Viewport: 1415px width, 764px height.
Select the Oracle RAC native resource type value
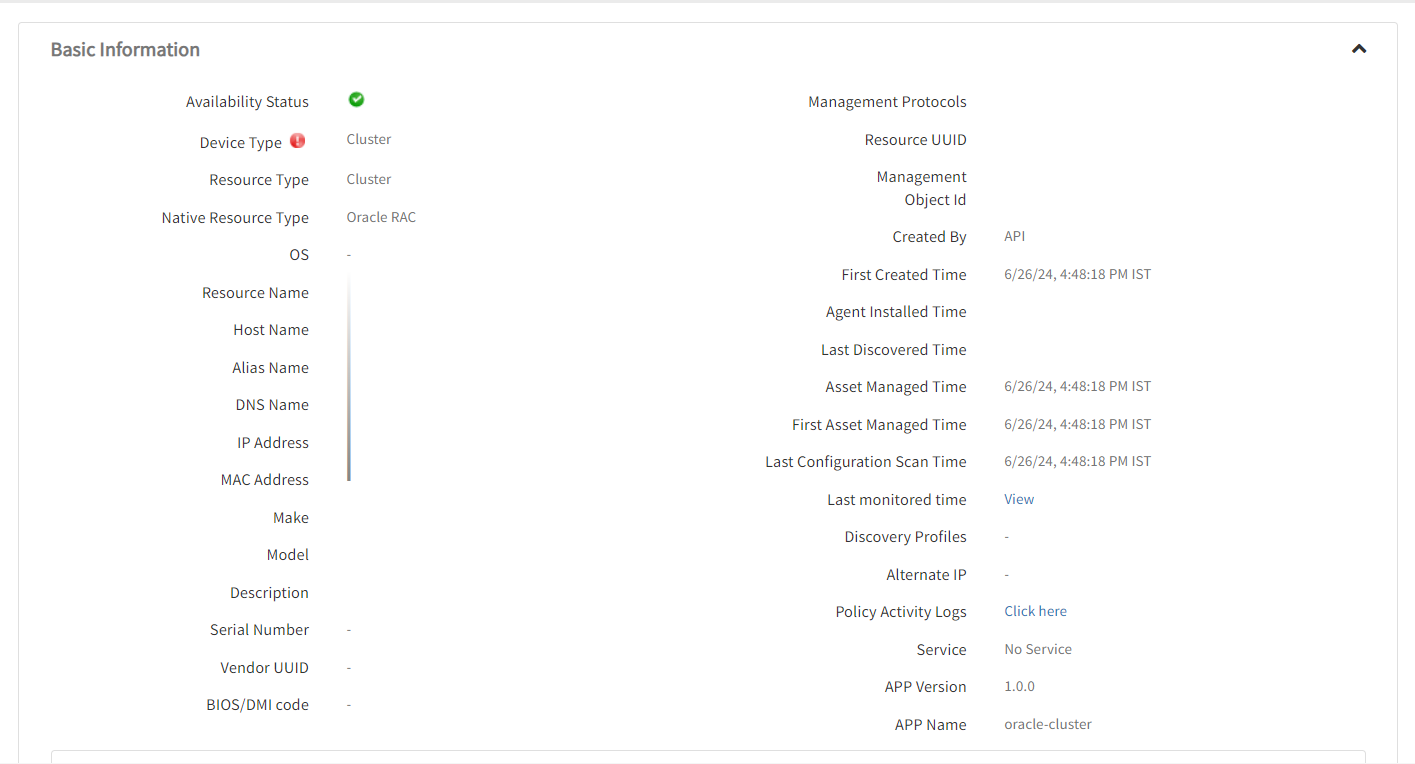pos(381,217)
